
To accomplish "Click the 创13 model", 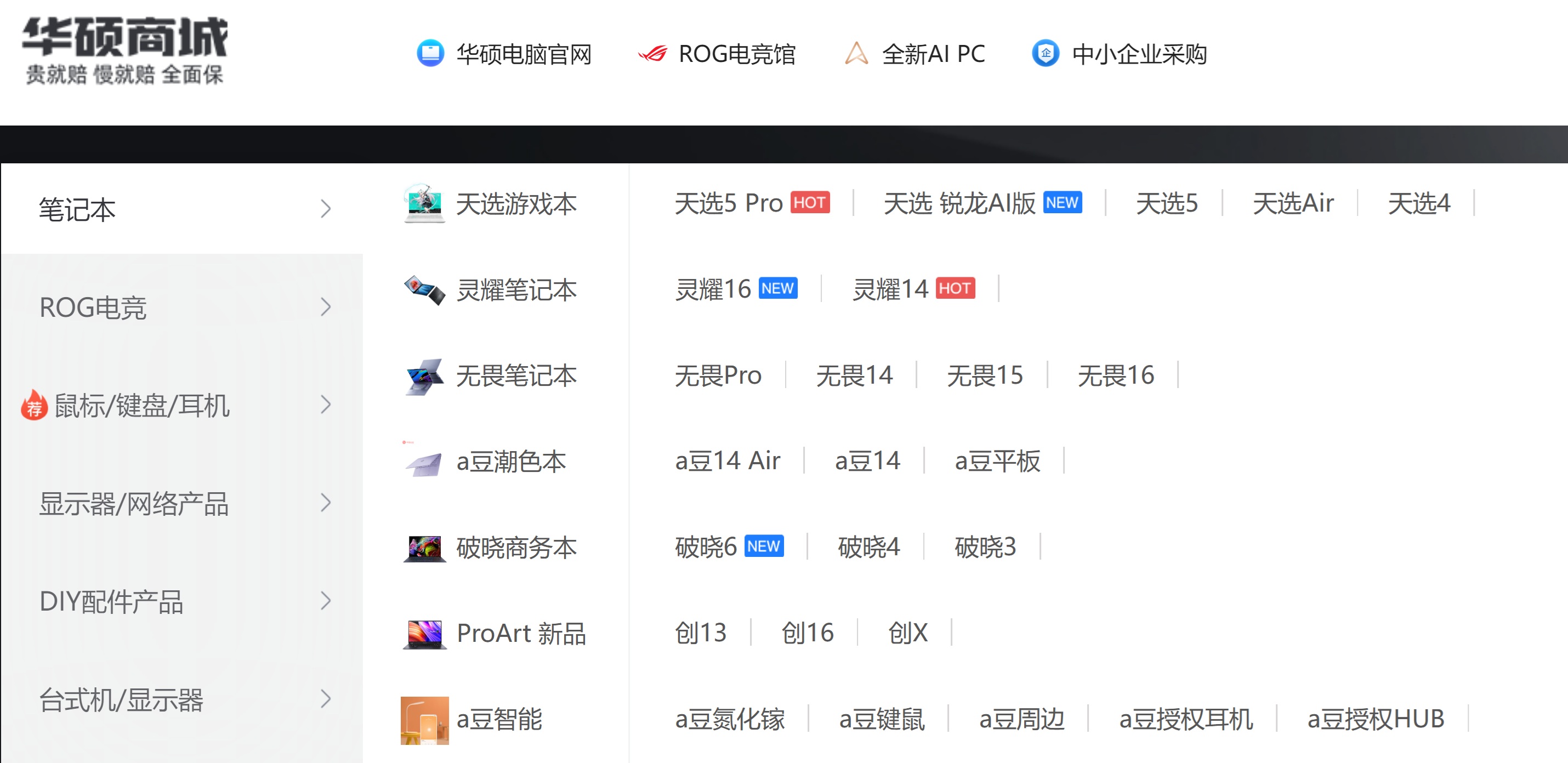I will click(701, 633).
